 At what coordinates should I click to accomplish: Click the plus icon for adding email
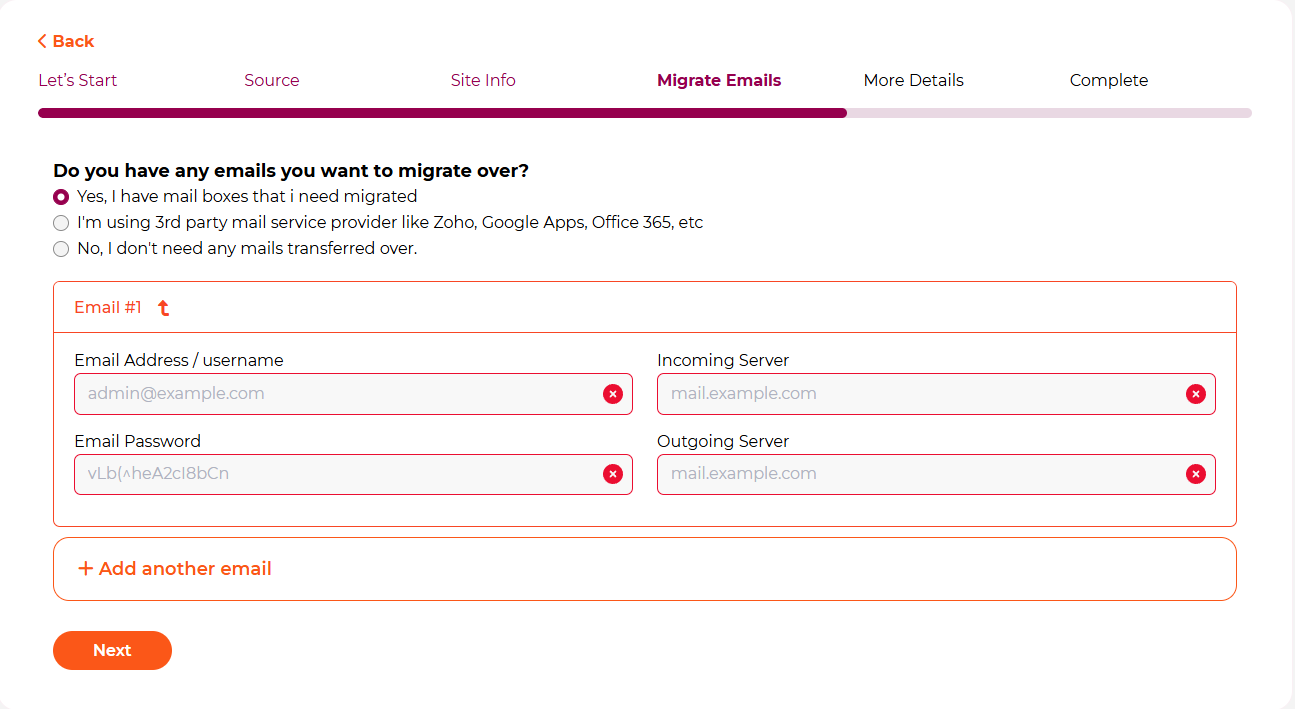click(x=86, y=568)
